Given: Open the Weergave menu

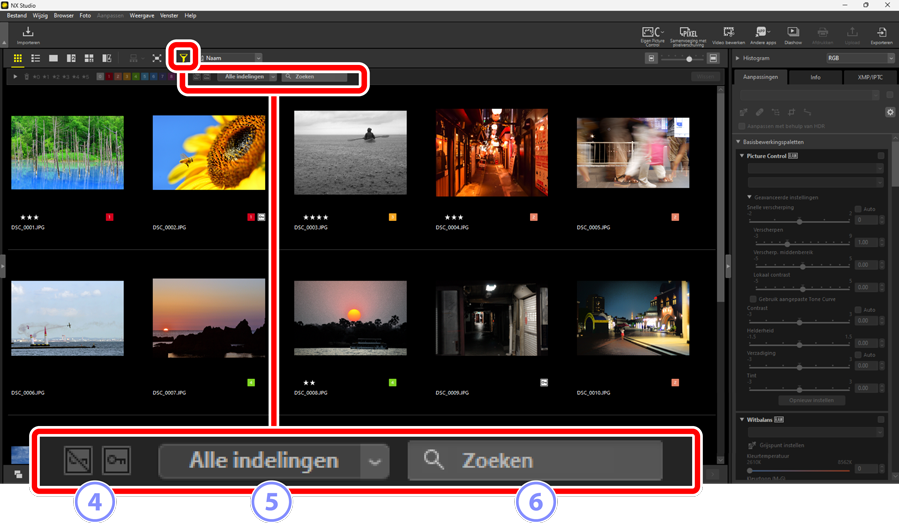Looking at the screenshot, I should pos(141,16).
